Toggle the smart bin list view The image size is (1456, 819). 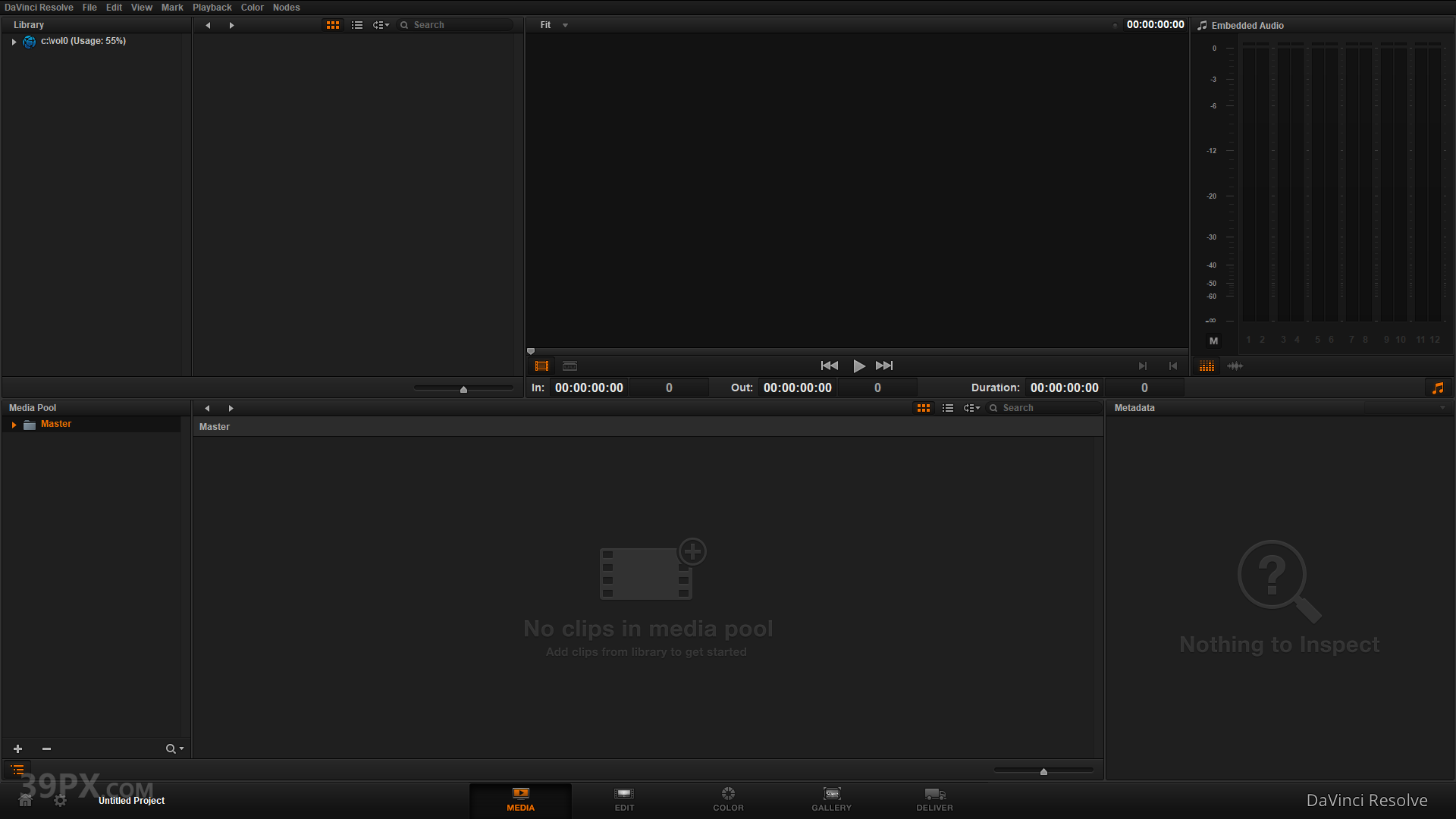pos(17,770)
